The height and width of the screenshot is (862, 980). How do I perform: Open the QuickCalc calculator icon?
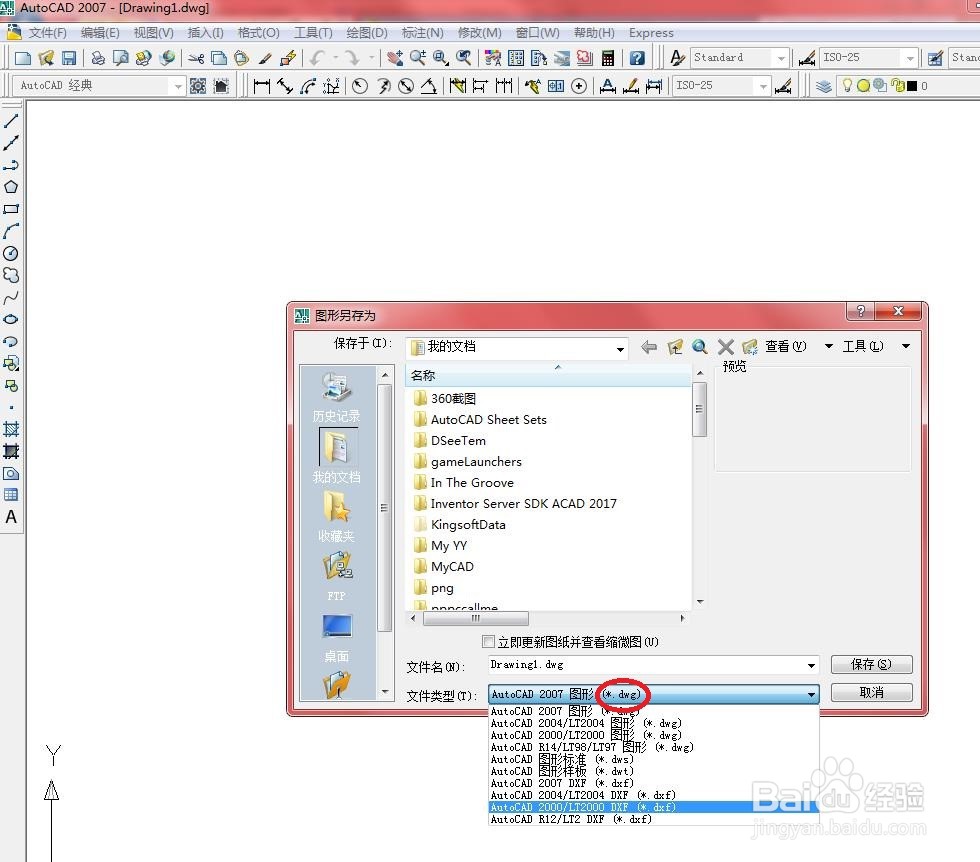click(608, 58)
